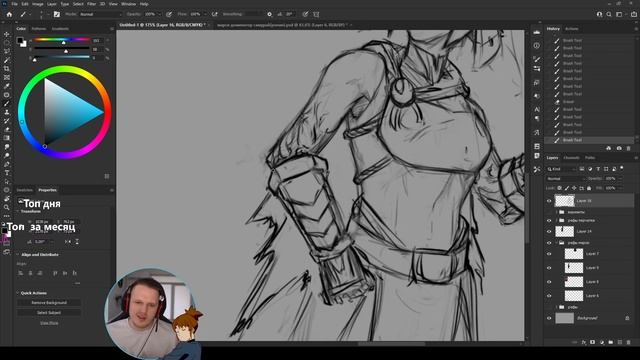Viewport: 640px width, 360px height.
Task: Open the Window menu
Action: [128, 4]
